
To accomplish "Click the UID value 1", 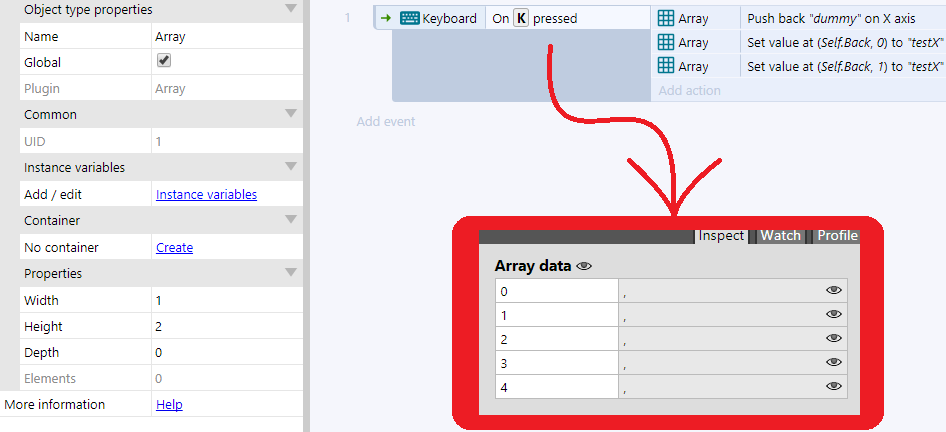I will coord(158,142).
